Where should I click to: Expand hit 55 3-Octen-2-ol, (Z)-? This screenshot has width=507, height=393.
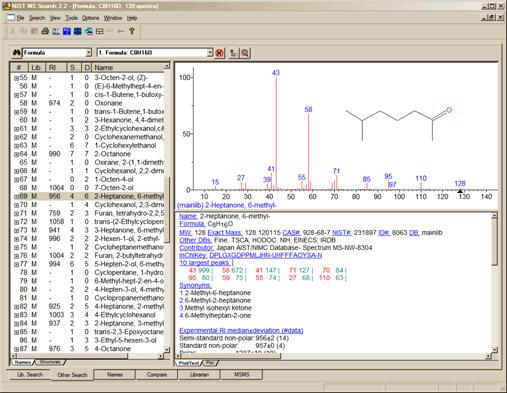pyautogui.click(x=16, y=78)
